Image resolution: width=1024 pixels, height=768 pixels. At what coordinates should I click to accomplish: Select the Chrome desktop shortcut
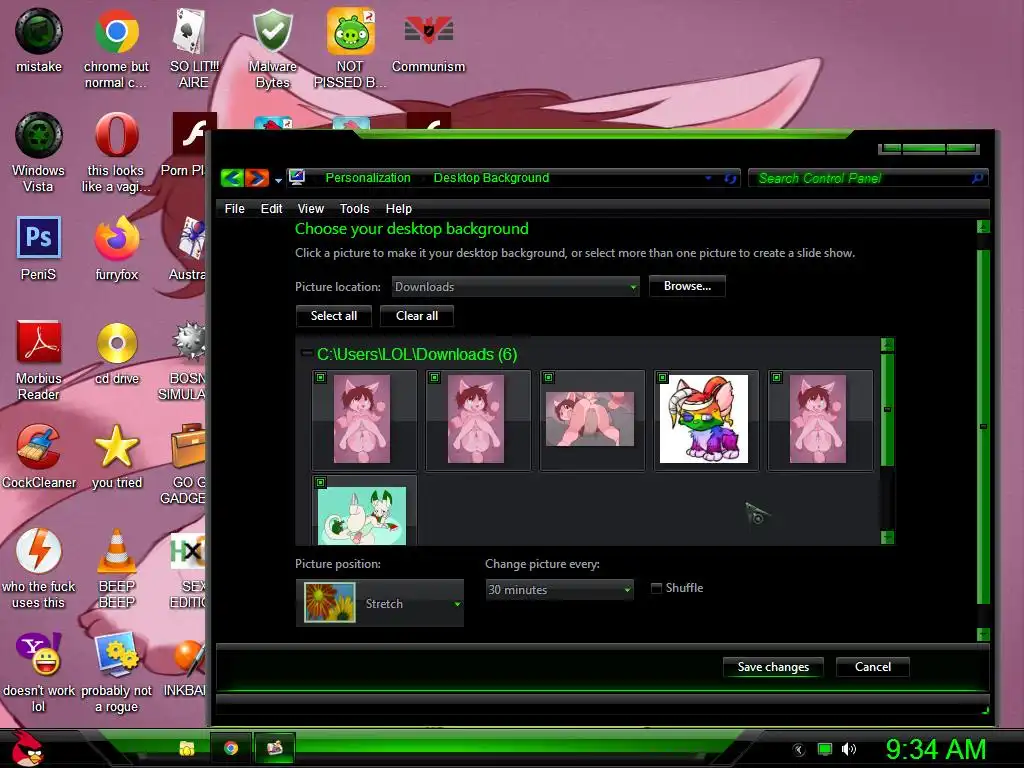click(x=116, y=49)
